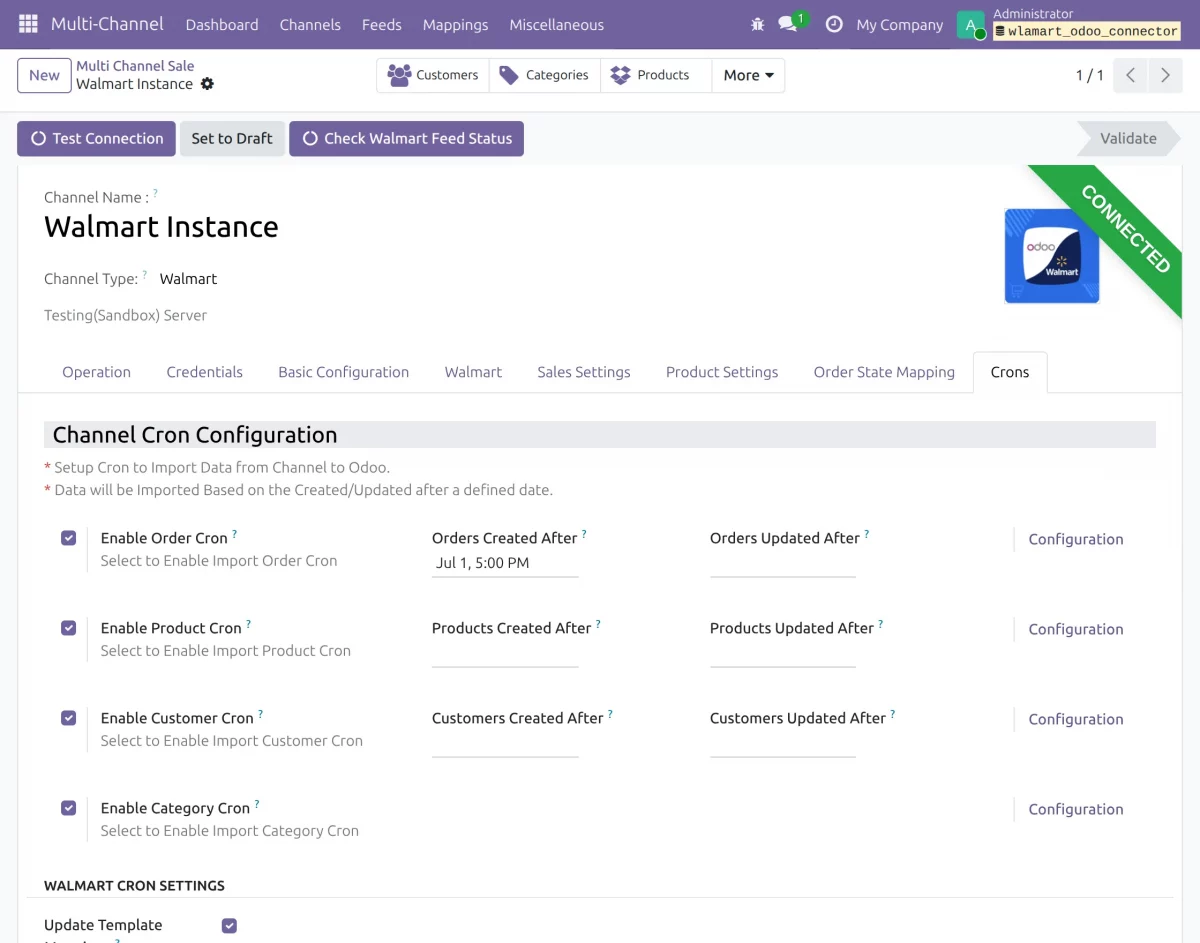Switch to the Basic Configuration tab
Viewport: 1200px width, 943px height.
[x=344, y=372]
